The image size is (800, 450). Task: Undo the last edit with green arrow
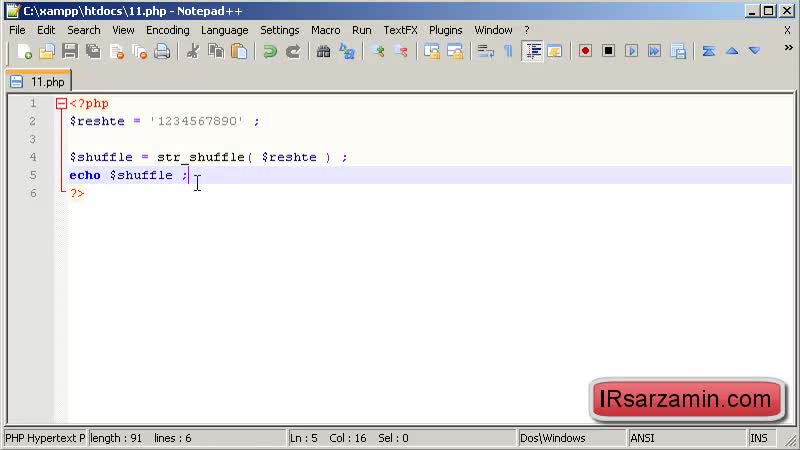coord(269,52)
